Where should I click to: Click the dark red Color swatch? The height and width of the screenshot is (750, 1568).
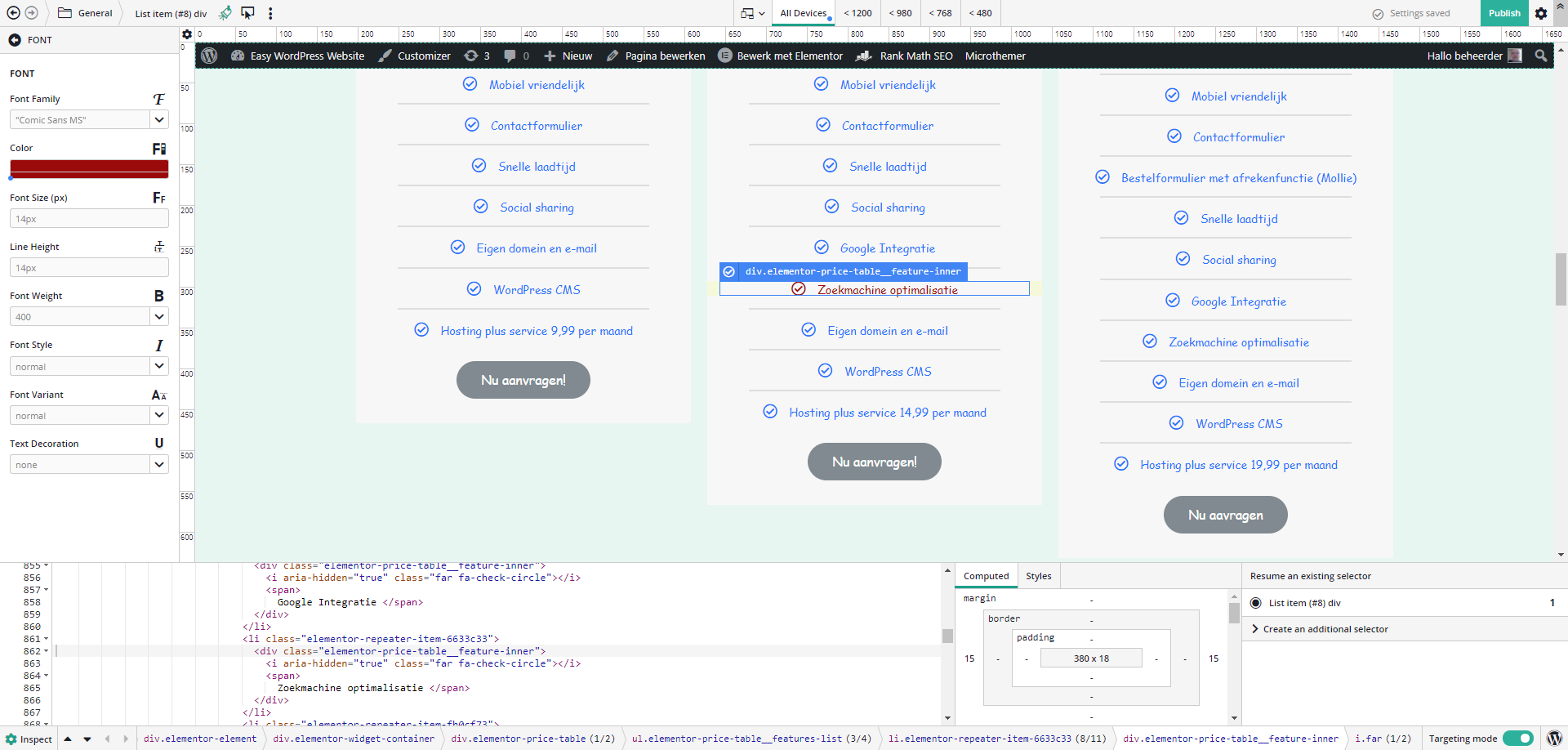89,169
